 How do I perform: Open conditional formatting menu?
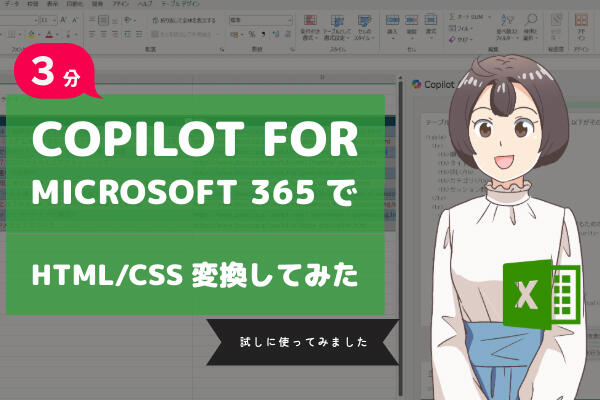tap(310, 28)
